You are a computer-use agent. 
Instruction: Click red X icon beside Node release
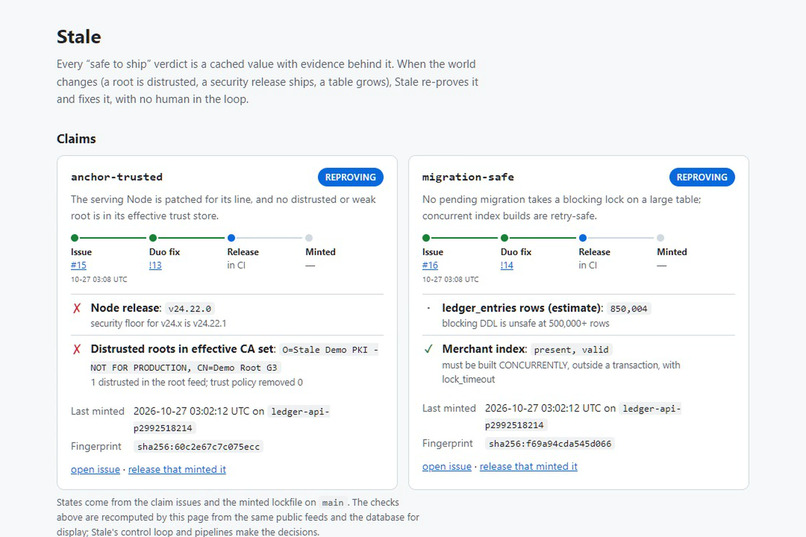[x=77, y=308]
